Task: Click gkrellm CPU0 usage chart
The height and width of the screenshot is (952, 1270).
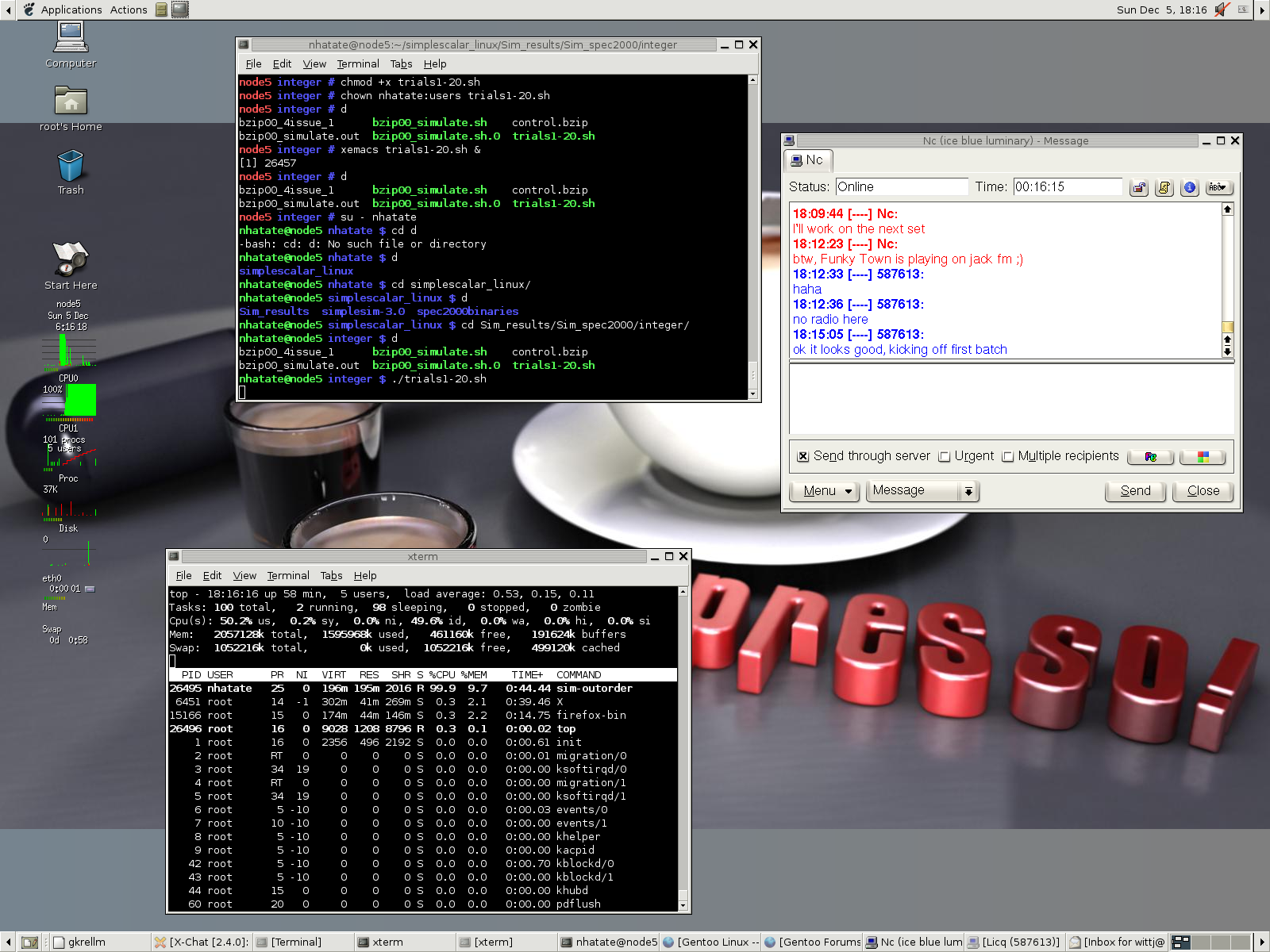Action: coord(70,351)
